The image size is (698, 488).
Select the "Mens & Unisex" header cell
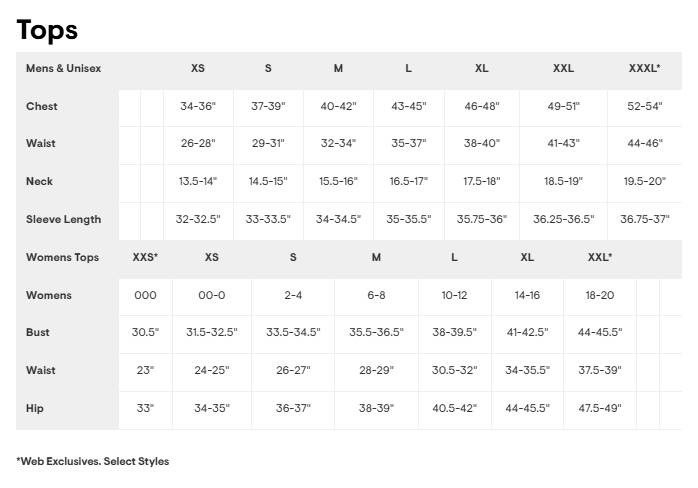pyautogui.click(x=63, y=68)
